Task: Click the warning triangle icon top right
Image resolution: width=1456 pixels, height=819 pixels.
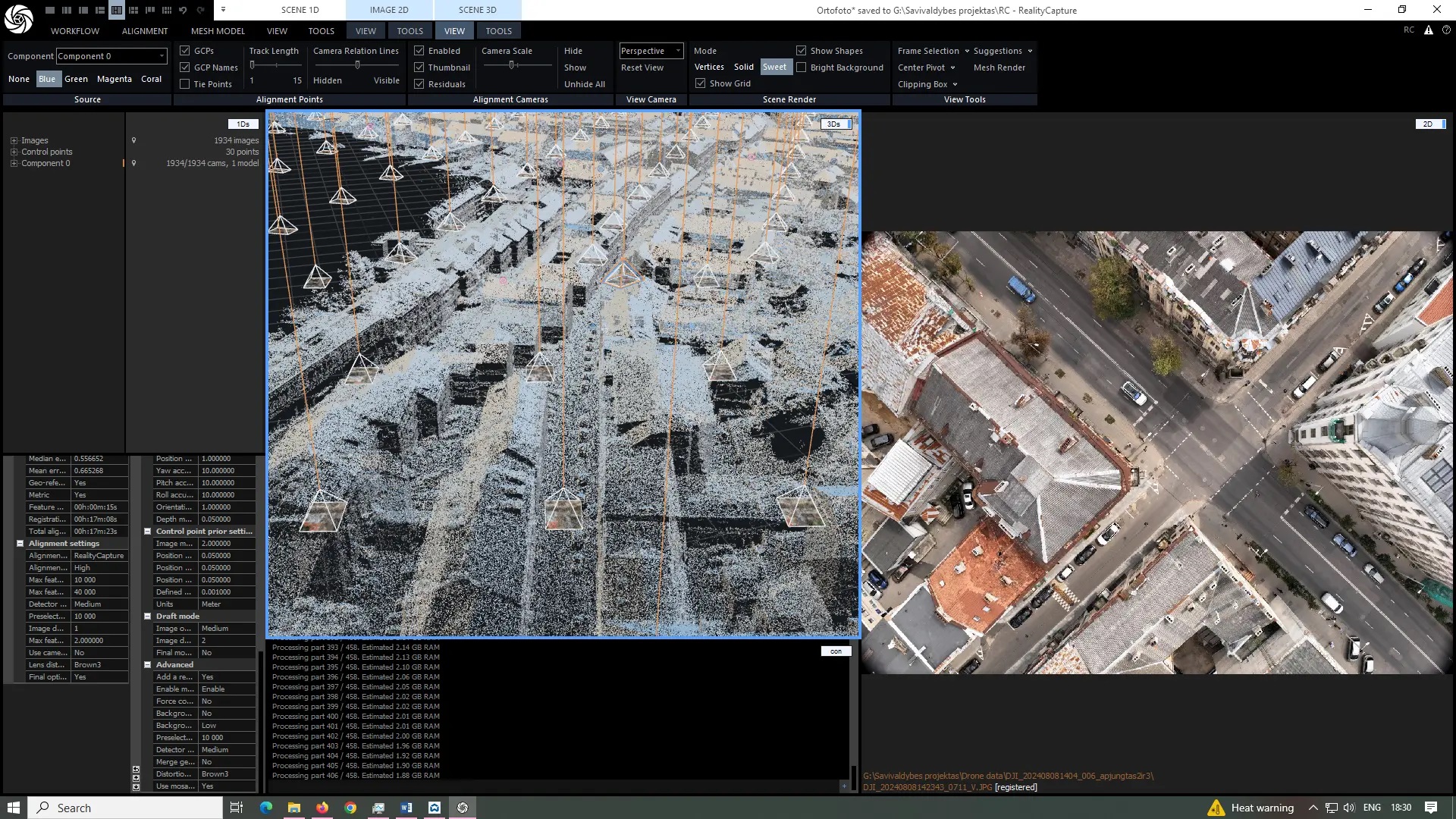Action: [1428, 30]
